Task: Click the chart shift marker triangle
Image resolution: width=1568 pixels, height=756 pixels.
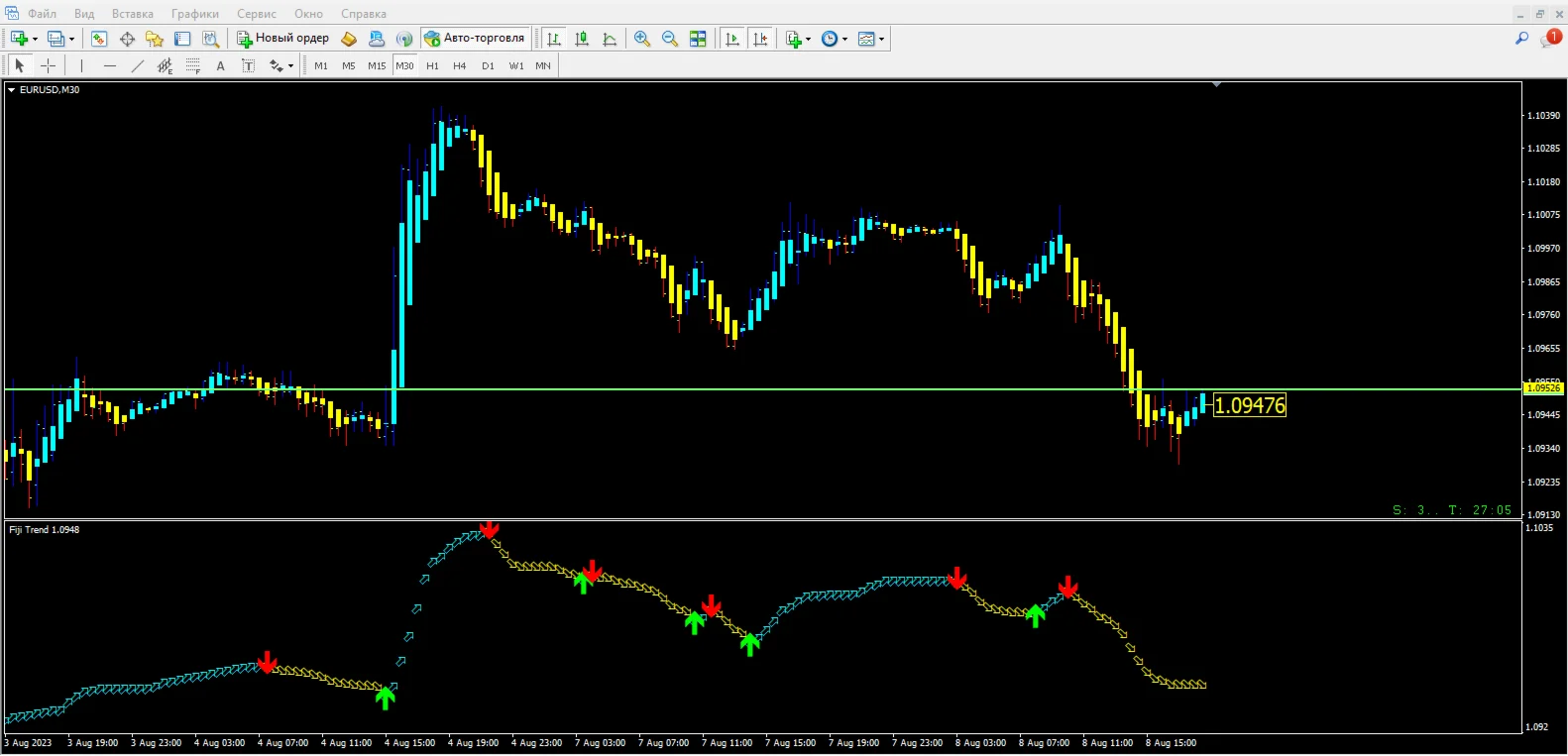Action: [x=1216, y=85]
